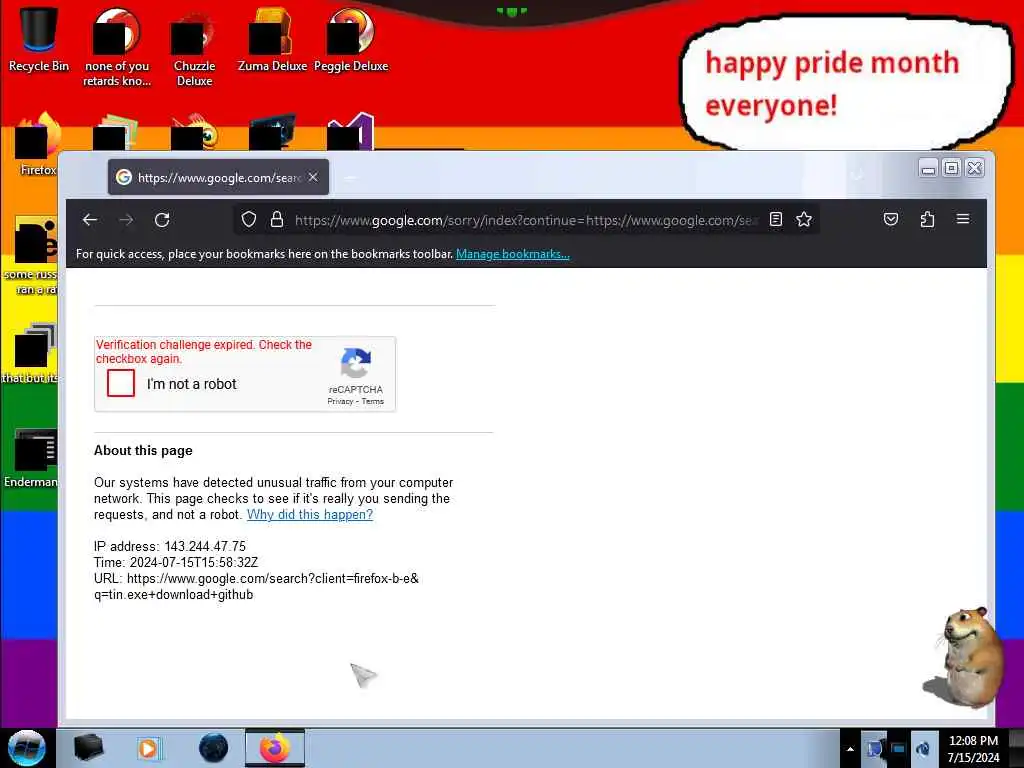Reload the page with the refresh icon
The width and height of the screenshot is (1024, 768).
click(162, 220)
